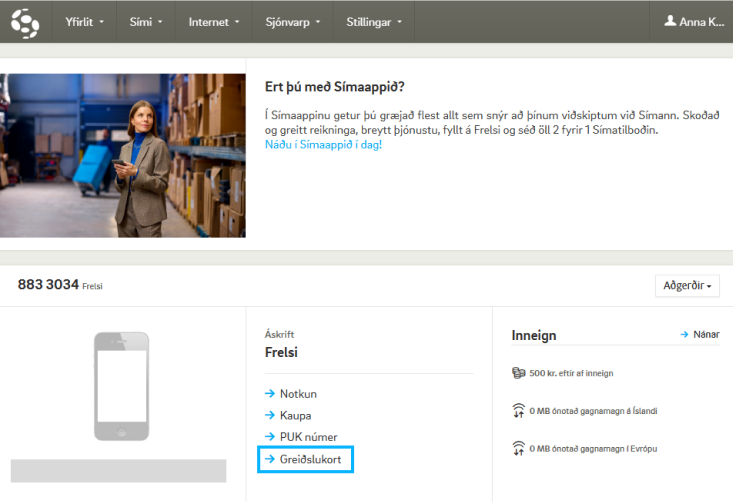This screenshot has width=733, height=502.
Task: Click the 500 kr. eftir af inneign text
Action: [x=571, y=373]
